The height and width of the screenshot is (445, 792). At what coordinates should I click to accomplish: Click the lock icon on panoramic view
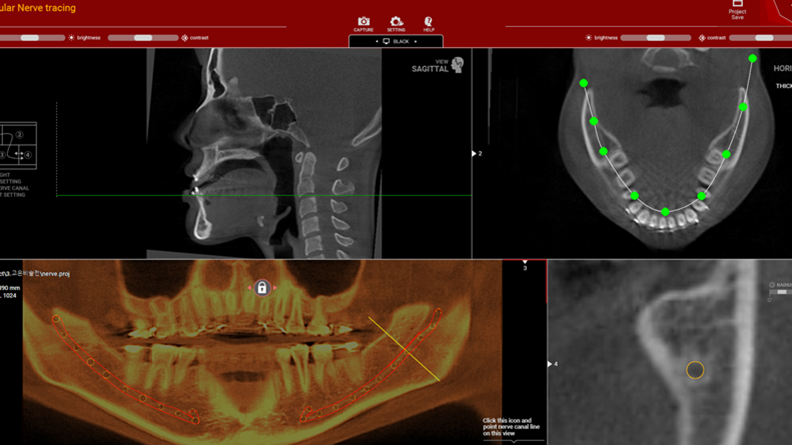(262, 288)
